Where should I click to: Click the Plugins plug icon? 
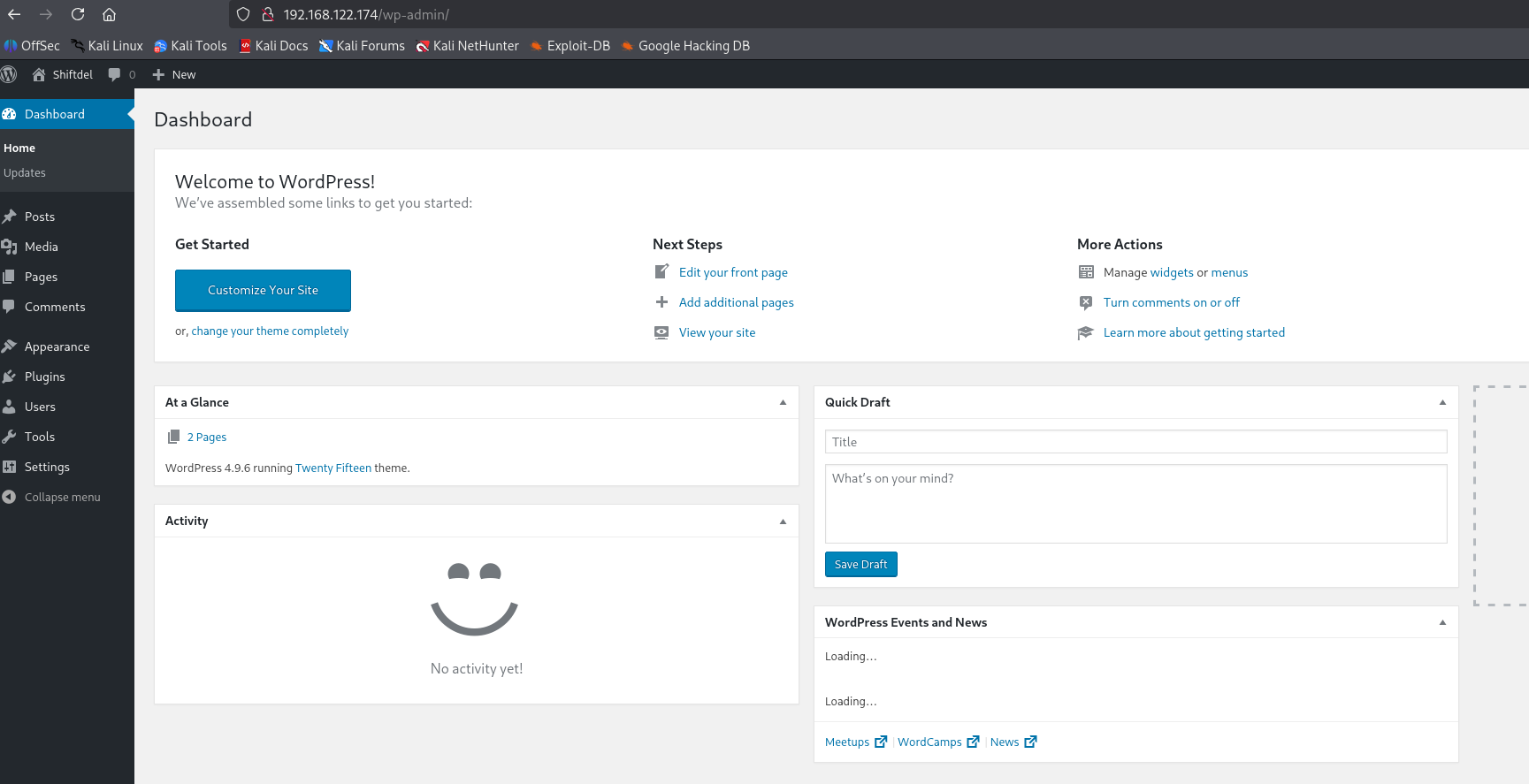9,377
